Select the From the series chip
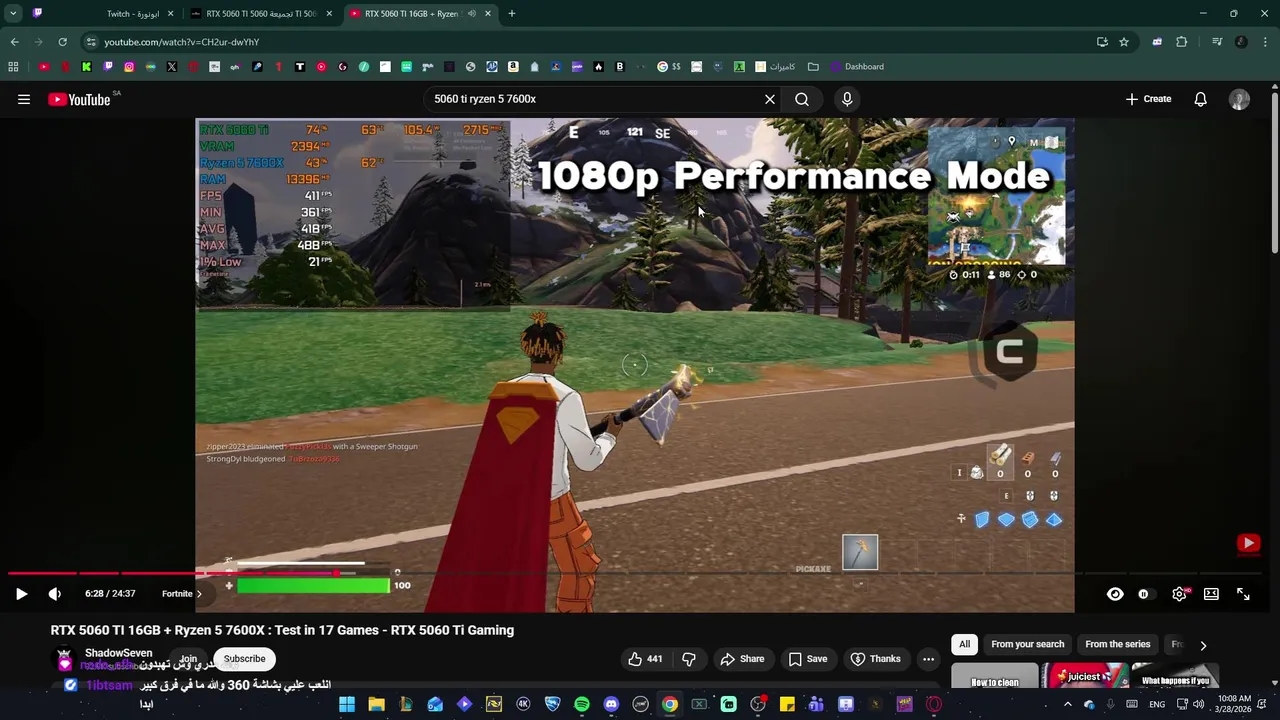Screen dimensions: 1280x720 coord(1118,644)
